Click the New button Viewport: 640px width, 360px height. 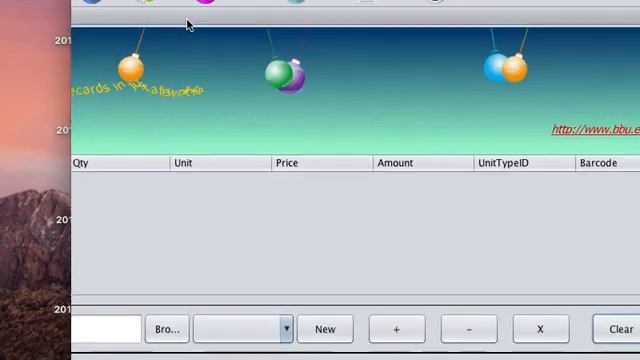pyautogui.click(x=325, y=329)
